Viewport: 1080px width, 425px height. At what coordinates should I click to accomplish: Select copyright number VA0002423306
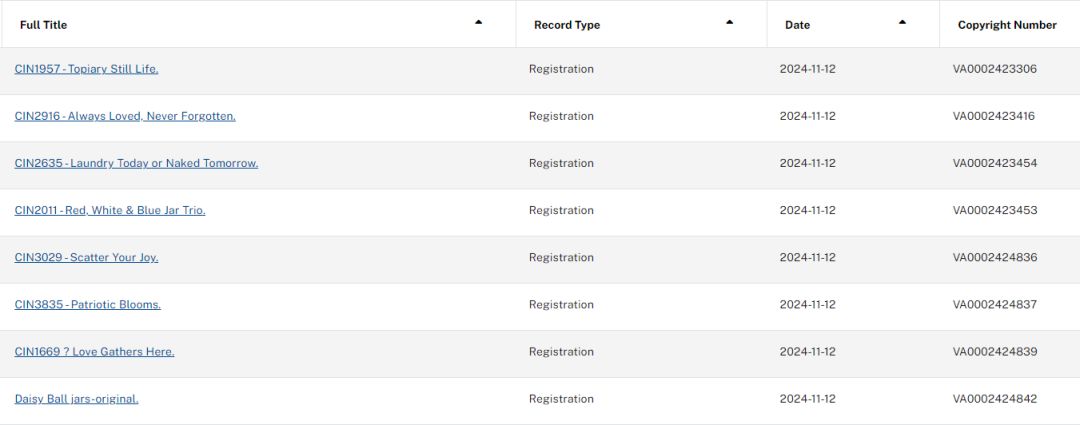995,69
